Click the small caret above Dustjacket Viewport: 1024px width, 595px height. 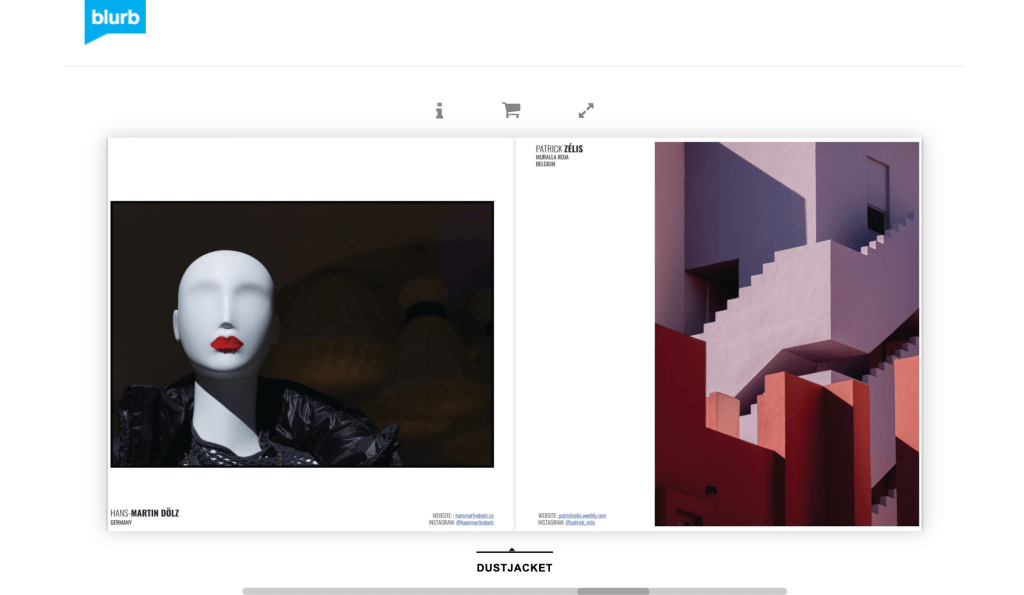click(512, 549)
